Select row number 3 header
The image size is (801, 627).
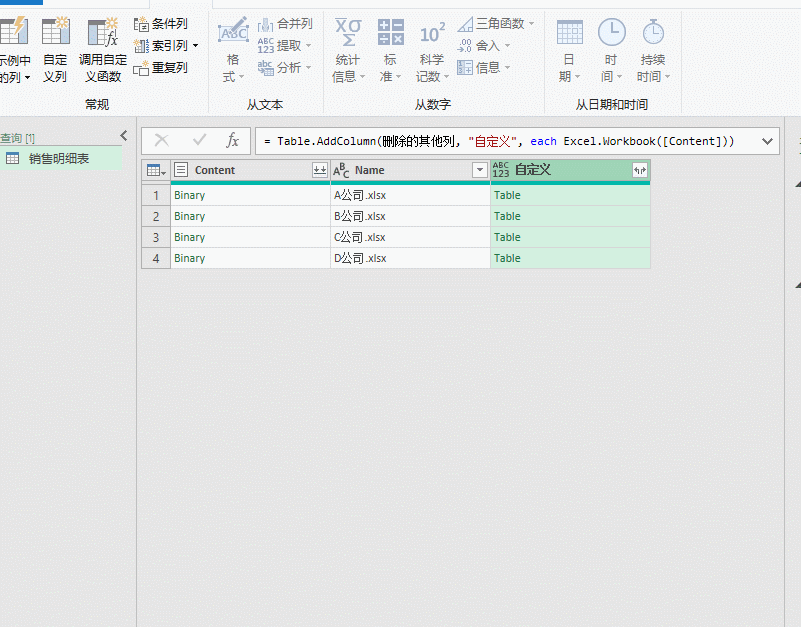(x=156, y=237)
